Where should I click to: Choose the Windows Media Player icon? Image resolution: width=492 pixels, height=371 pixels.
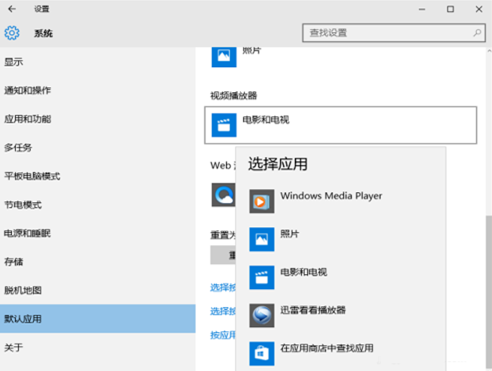(x=262, y=201)
